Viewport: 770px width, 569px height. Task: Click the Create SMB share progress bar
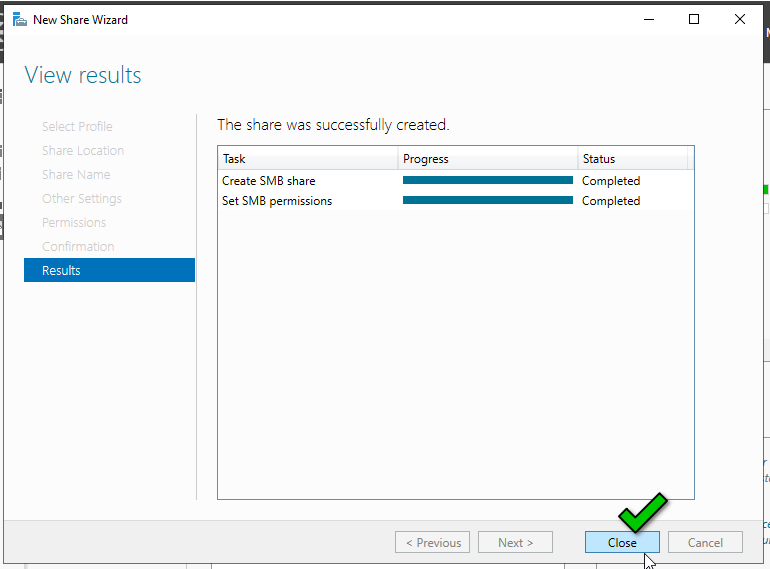pos(487,181)
